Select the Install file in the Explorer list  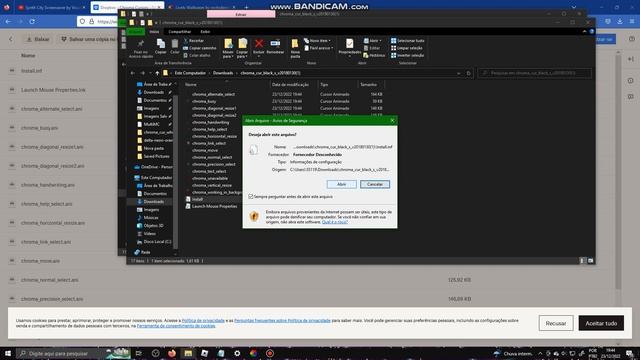tap(198, 199)
